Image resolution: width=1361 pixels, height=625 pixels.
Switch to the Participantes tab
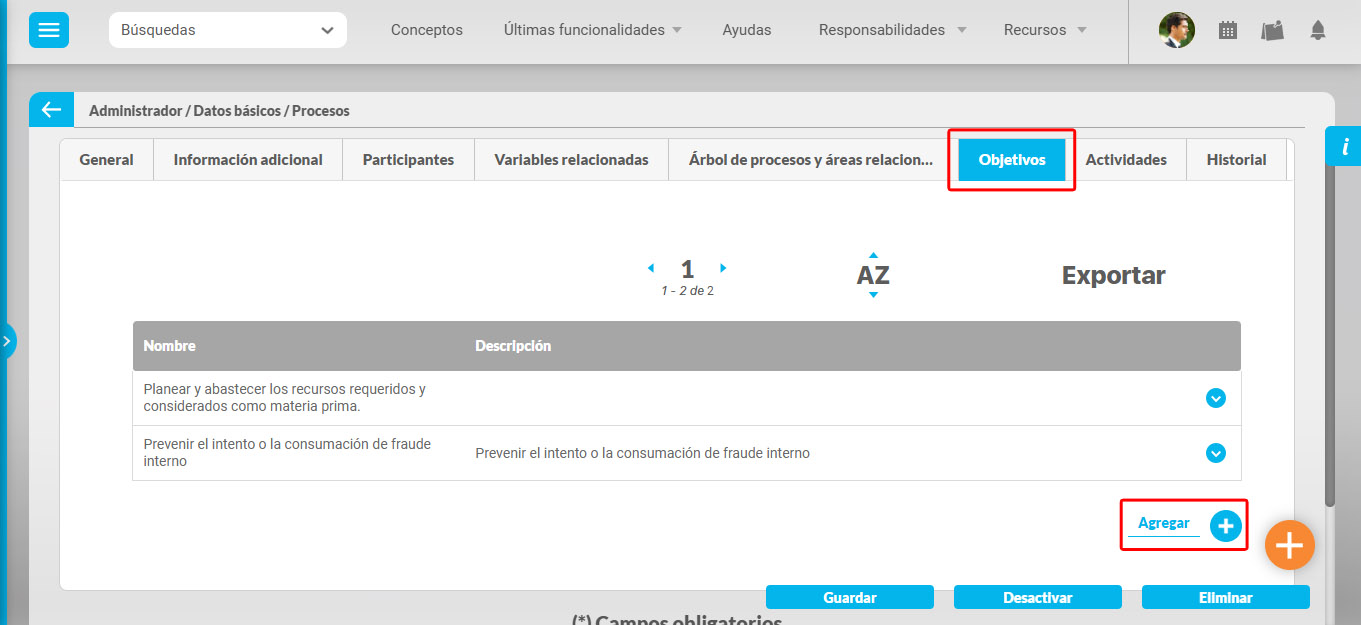pyautogui.click(x=408, y=160)
